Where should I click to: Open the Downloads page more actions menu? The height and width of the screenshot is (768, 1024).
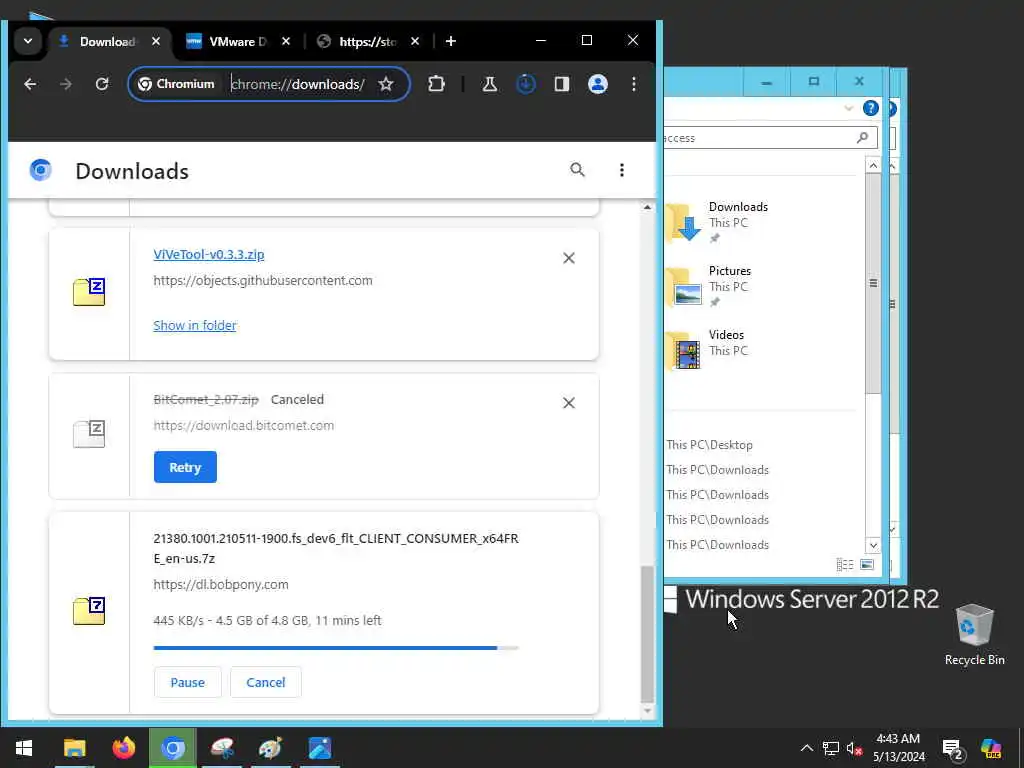pos(622,170)
